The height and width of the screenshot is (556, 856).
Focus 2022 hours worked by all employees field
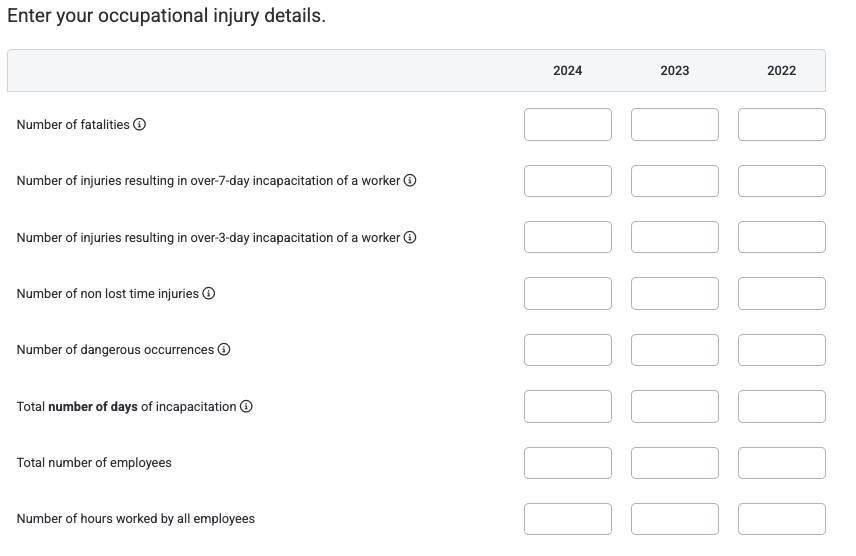(782, 519)
